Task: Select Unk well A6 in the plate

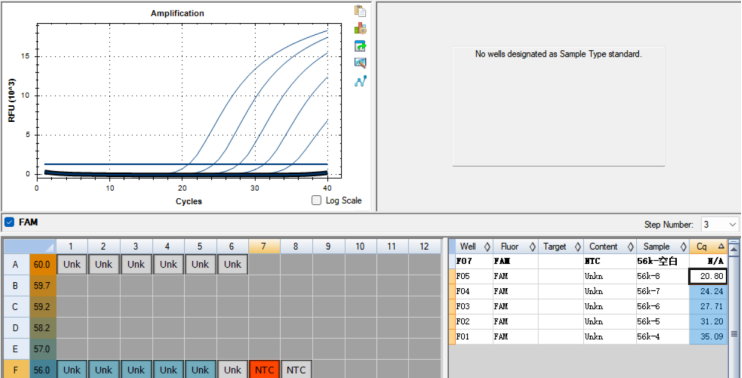Action: coord(232,264)
